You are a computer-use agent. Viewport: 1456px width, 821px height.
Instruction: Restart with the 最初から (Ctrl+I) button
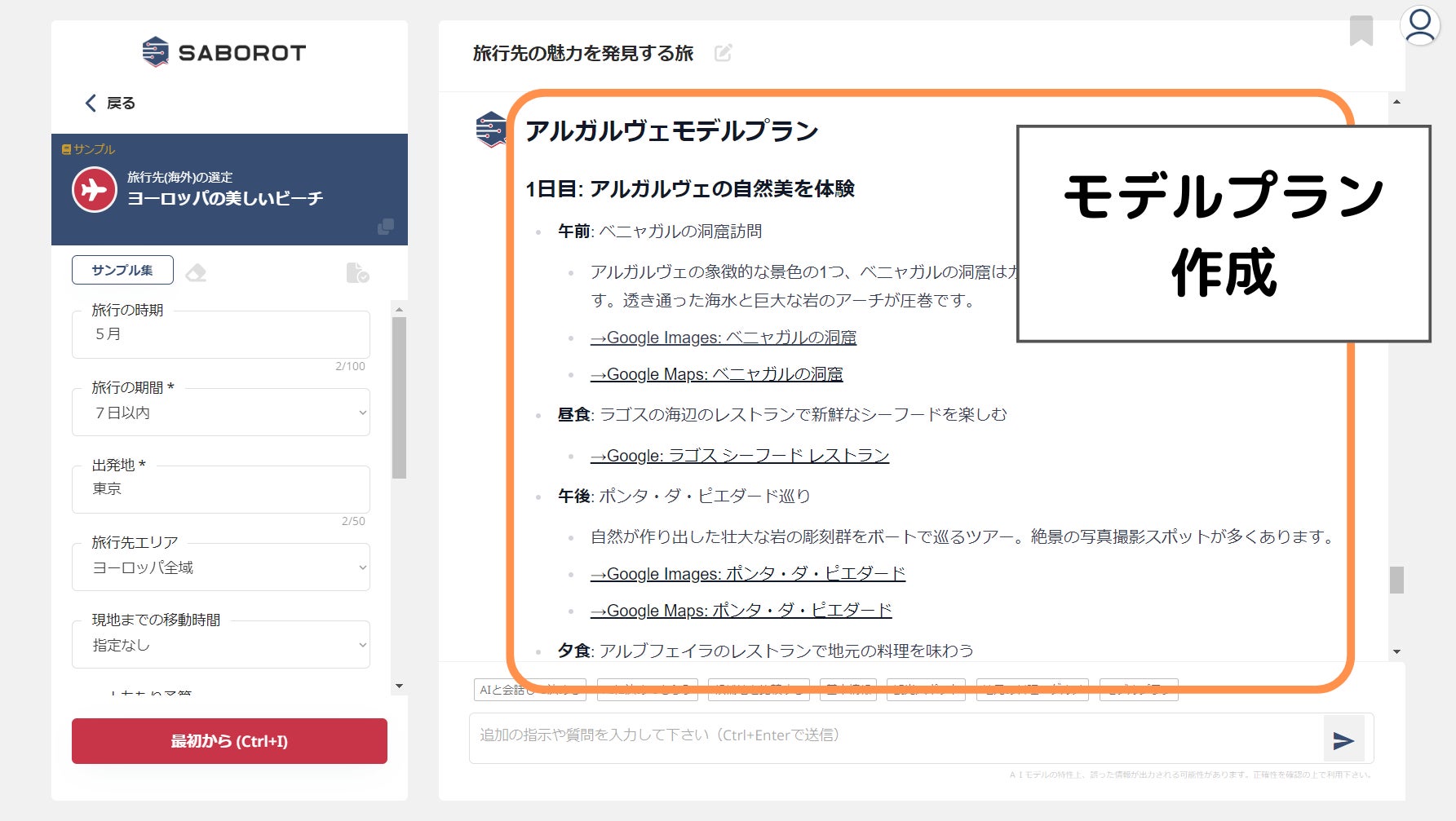click(229, 741)
